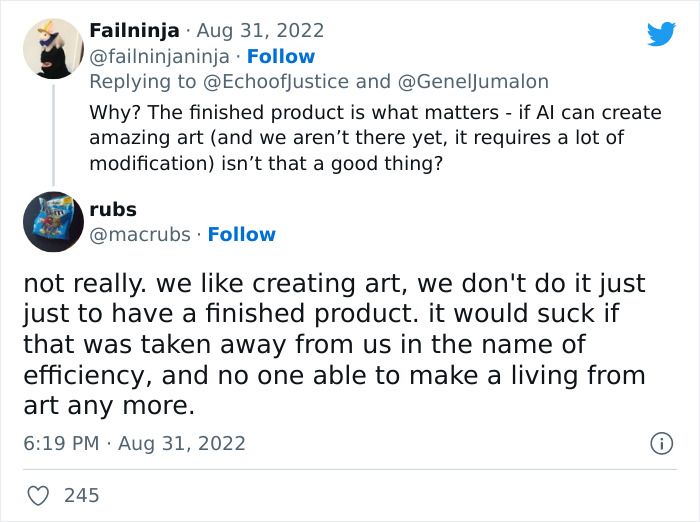Click the Twitter bird logo

[x=661, y=34]
